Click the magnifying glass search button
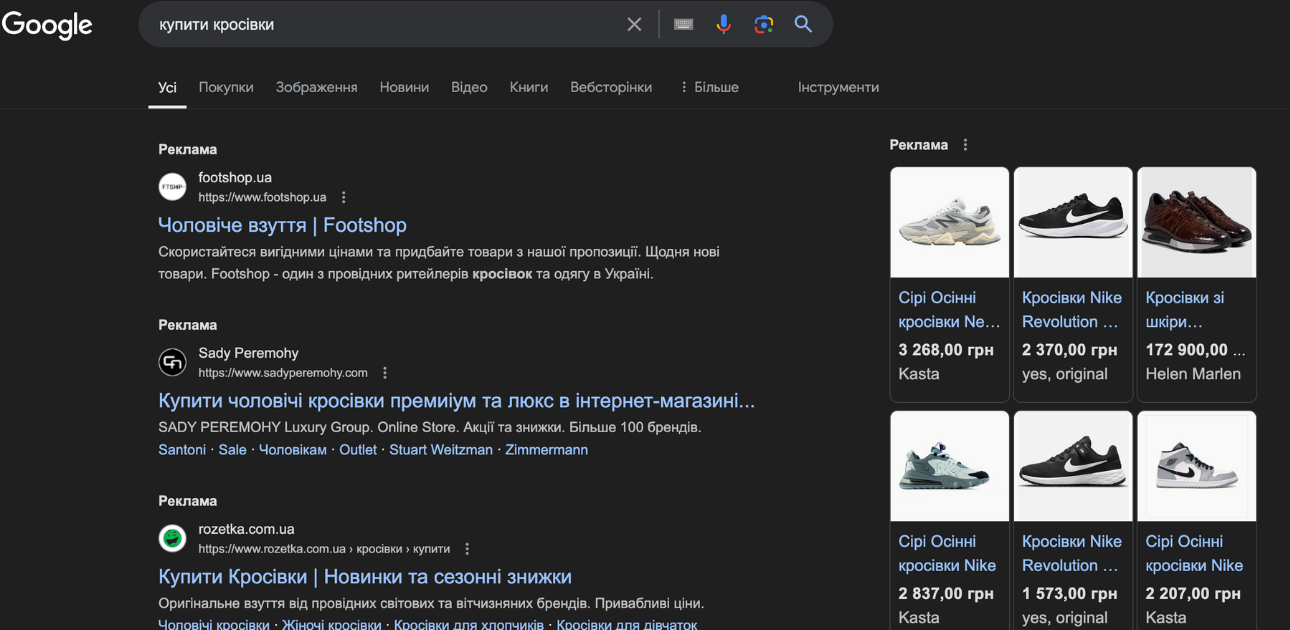This screenshot has width=1290, height=630. [803, 24]
